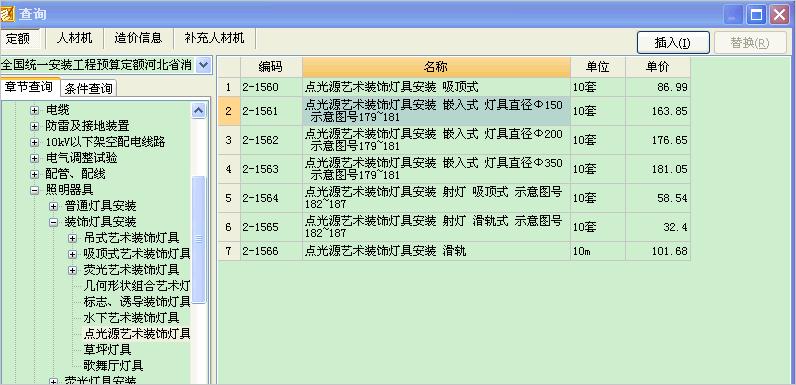Select row code 2-1565
796x385 pixels.
[x=271, y=227]
